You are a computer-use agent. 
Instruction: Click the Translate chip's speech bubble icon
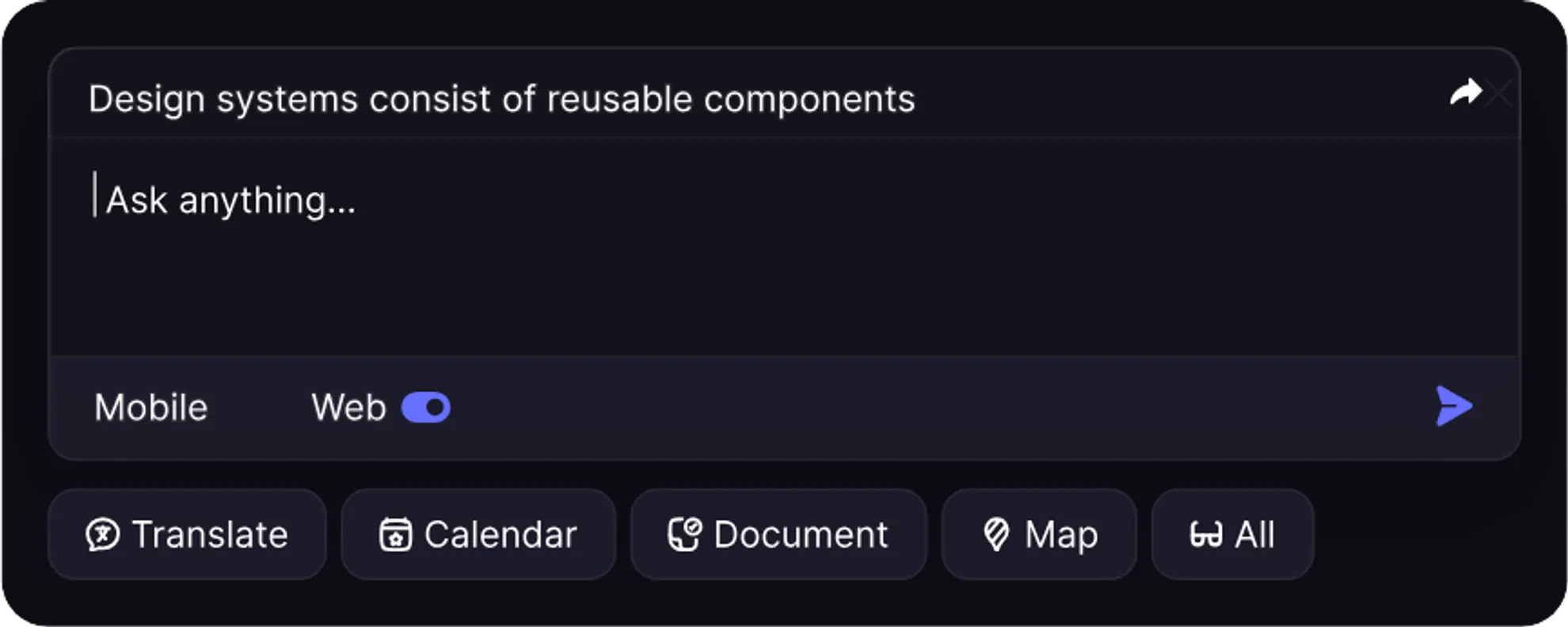103,534
